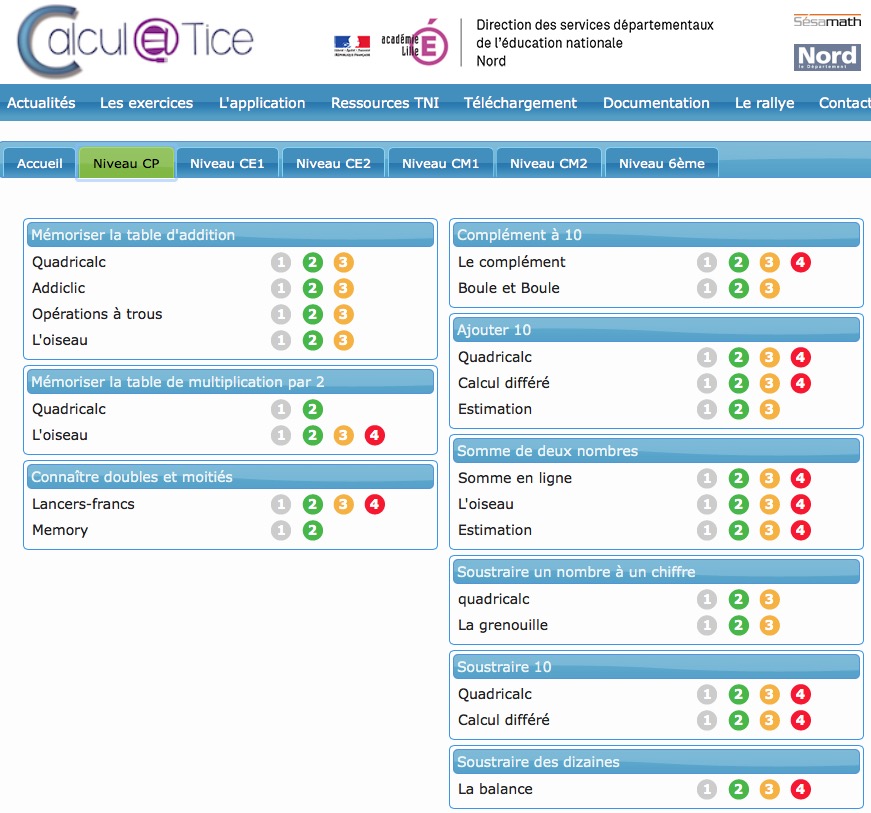Screen dimensions: 871x813
Task: Open level 2 of Boule et Boule
Action: pyautogui.click(x=738, y=289)
